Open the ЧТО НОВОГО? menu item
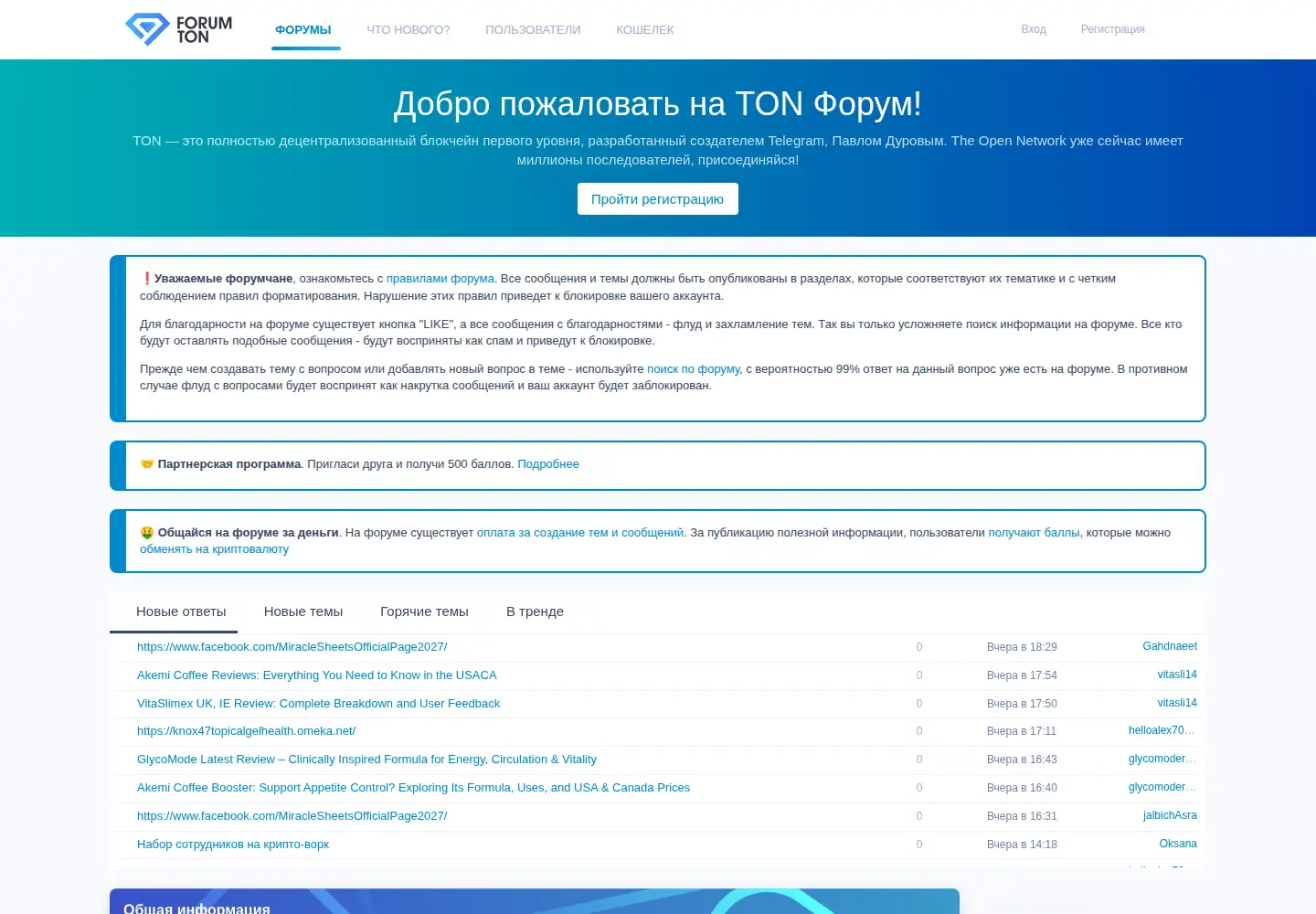The image size is (1316, 914). (x=409, y=30)
